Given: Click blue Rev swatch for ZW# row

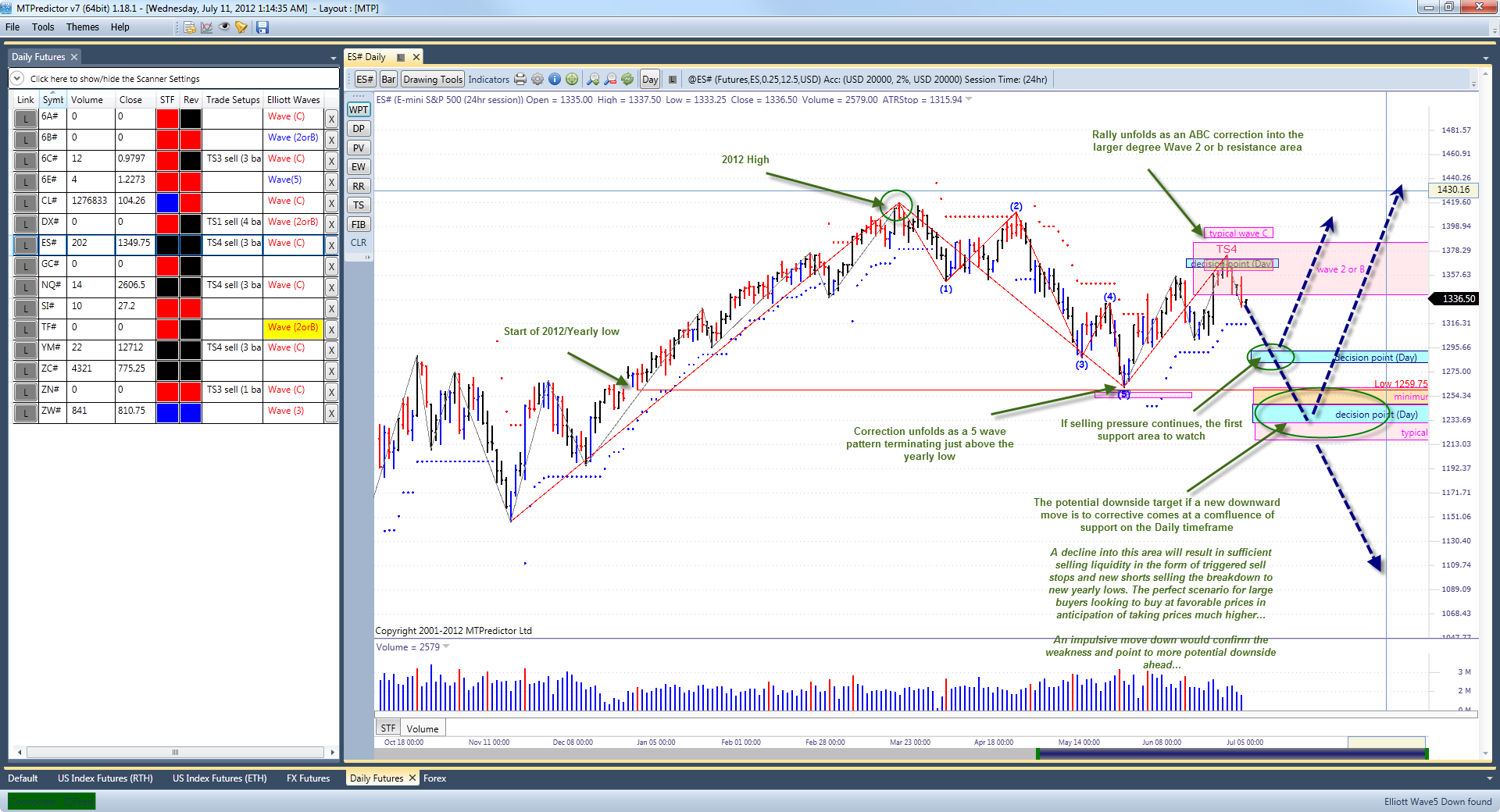Looking at the screenshot, I should point(191,413).
